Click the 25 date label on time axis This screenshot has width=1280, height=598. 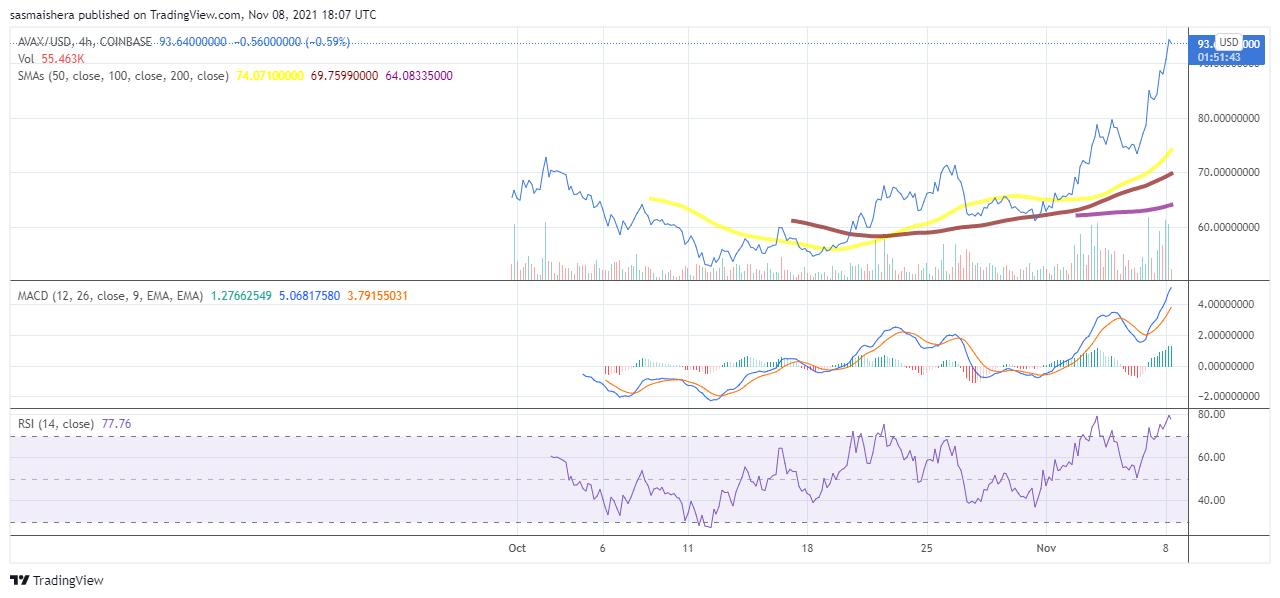coord(927,548)
